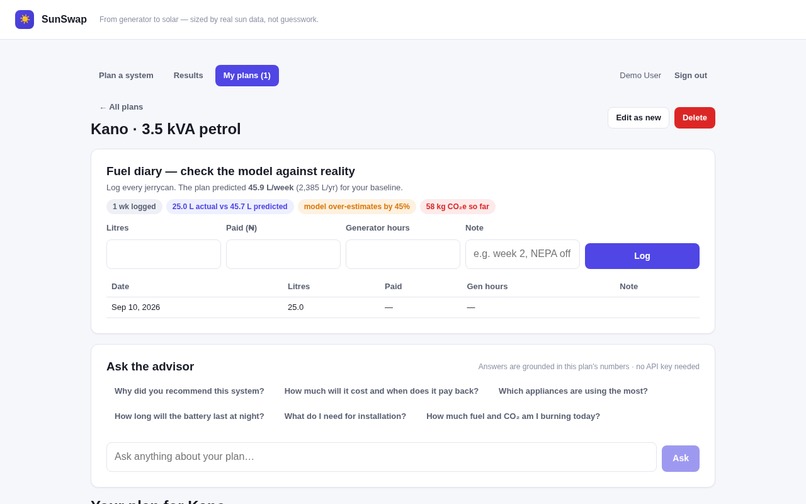
Task: Focus the Note input field
Action: (522, 254)
